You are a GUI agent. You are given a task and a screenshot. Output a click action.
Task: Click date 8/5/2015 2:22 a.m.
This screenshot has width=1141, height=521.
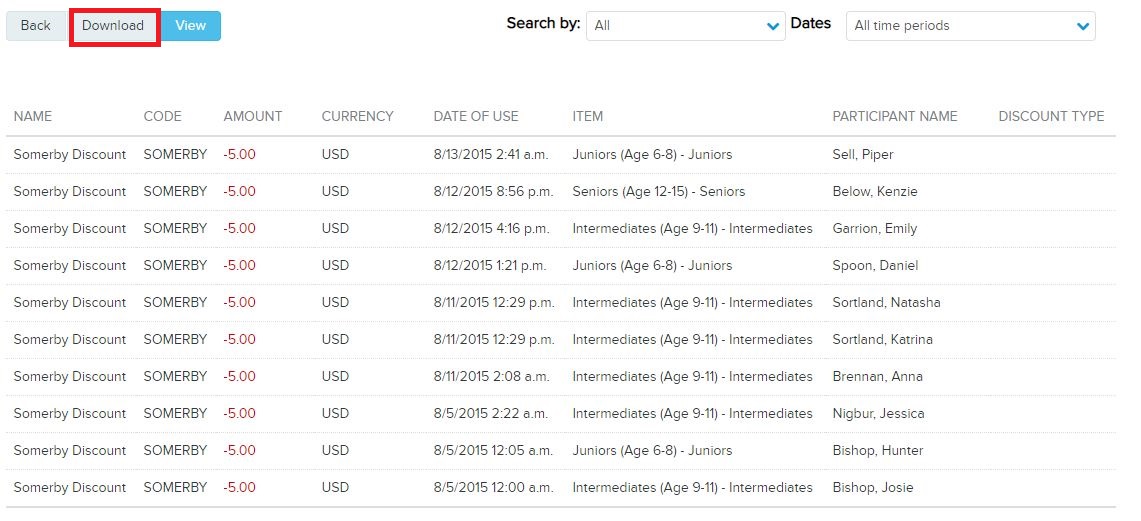[x=488, y=413]
